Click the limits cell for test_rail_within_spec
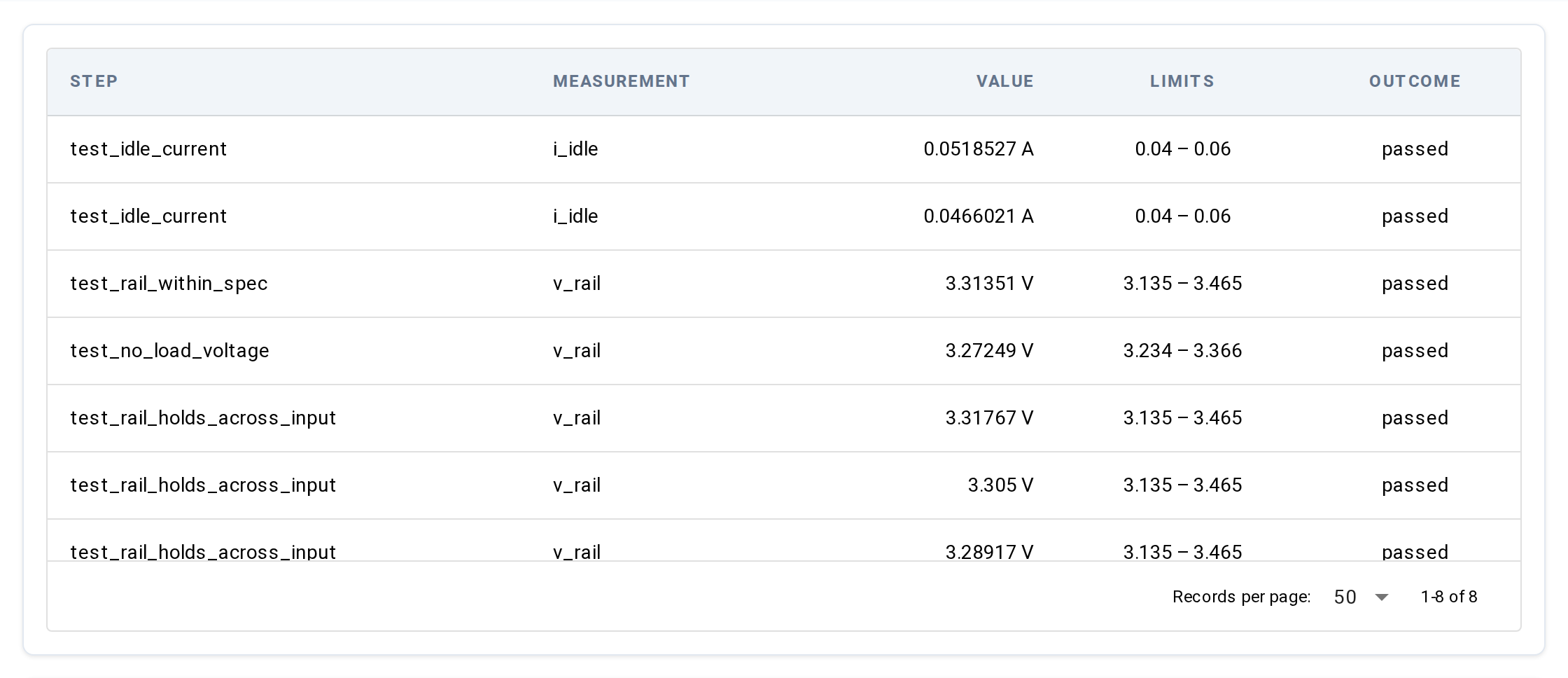The image size is (1568, 678). (1182, 283)
